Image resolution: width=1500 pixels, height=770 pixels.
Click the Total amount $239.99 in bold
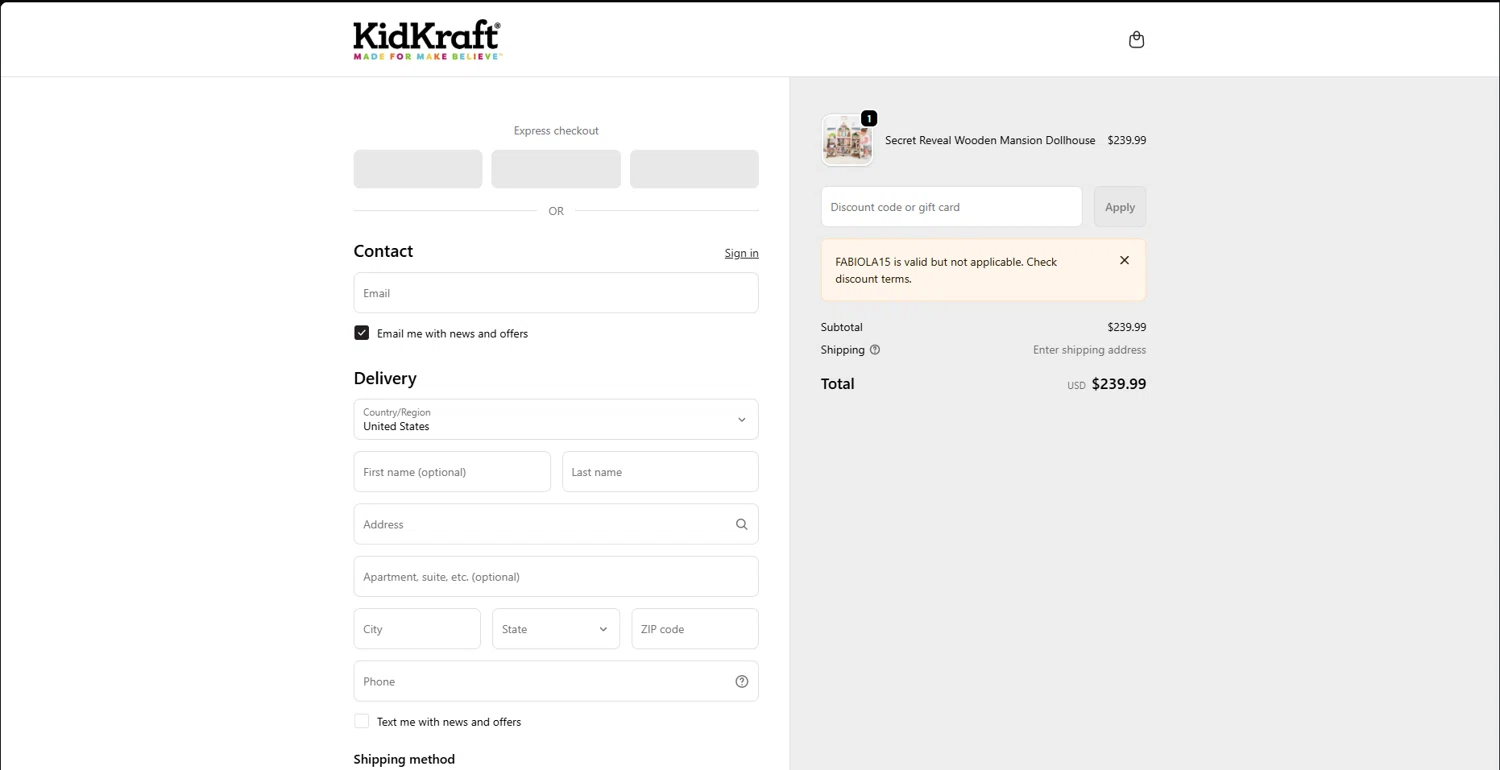[1119, 384]
